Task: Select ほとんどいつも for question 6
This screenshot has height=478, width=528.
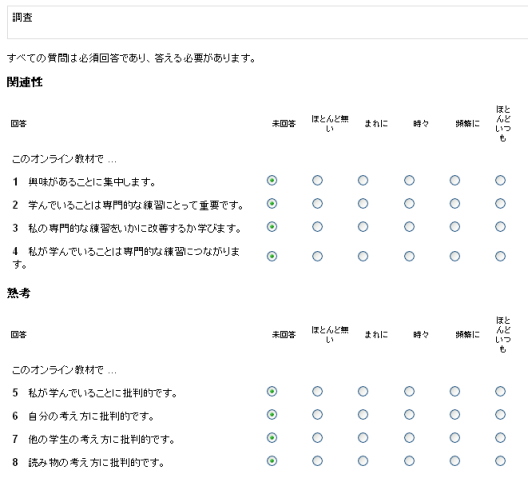Action: [500, 415]
